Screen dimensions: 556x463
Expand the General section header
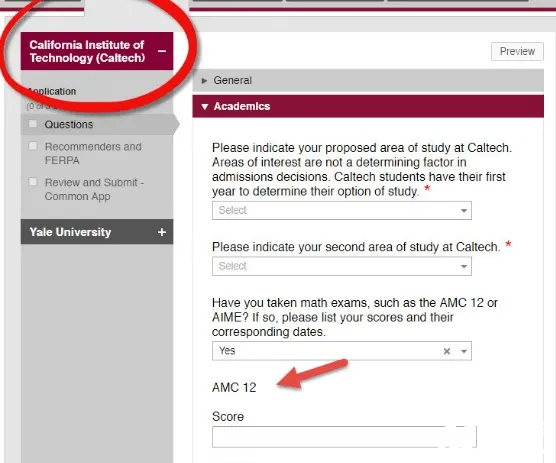[x=368, y=81]
